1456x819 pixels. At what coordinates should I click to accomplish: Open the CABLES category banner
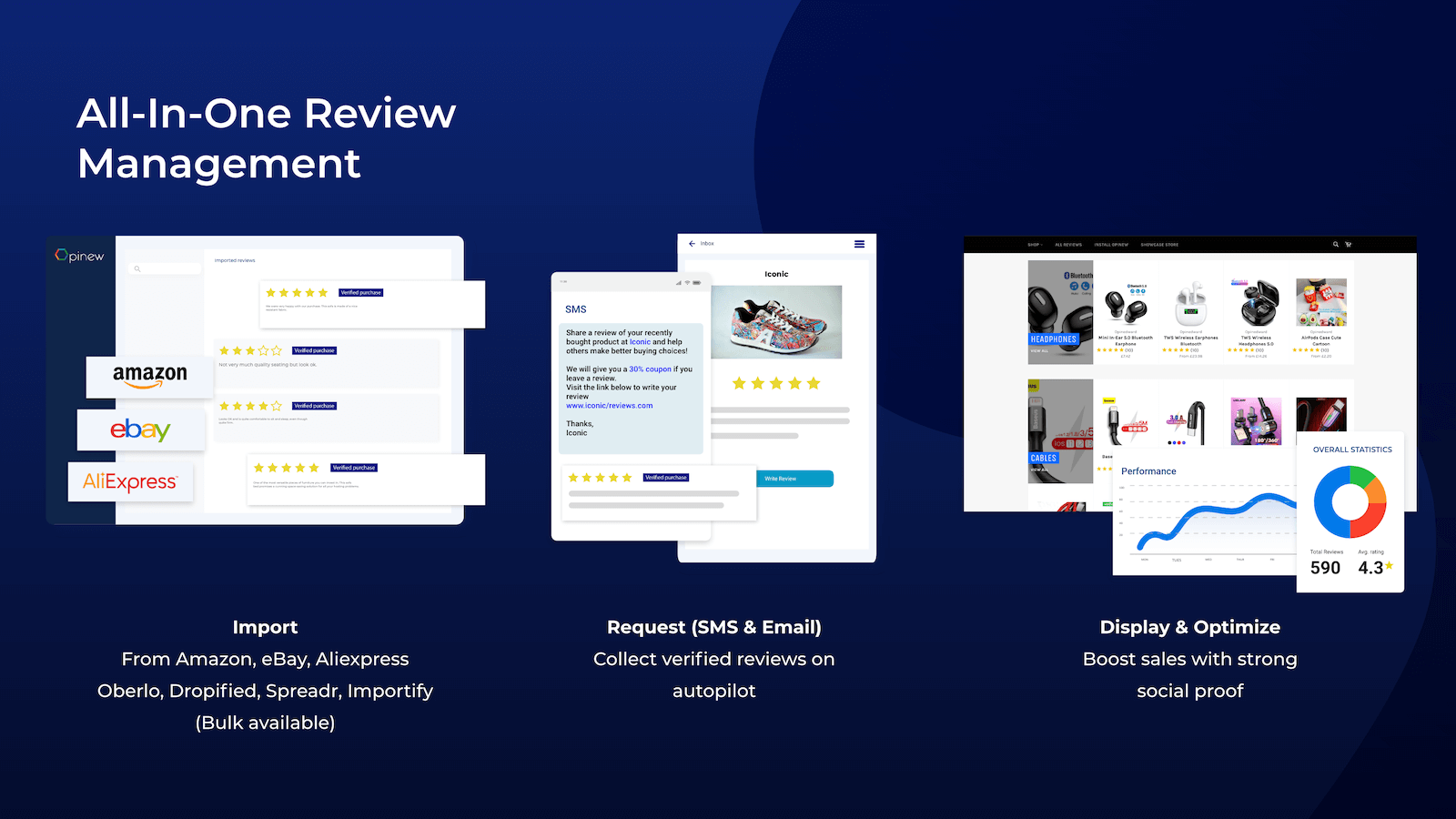(x=1061, y=431)
